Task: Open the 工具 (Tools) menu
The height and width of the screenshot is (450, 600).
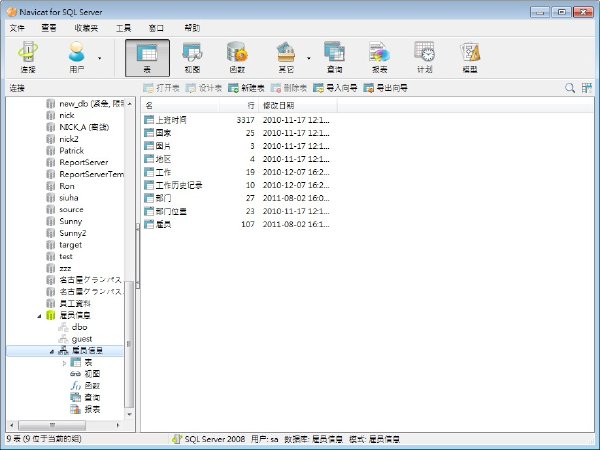Action: click(x=123, y=28)
